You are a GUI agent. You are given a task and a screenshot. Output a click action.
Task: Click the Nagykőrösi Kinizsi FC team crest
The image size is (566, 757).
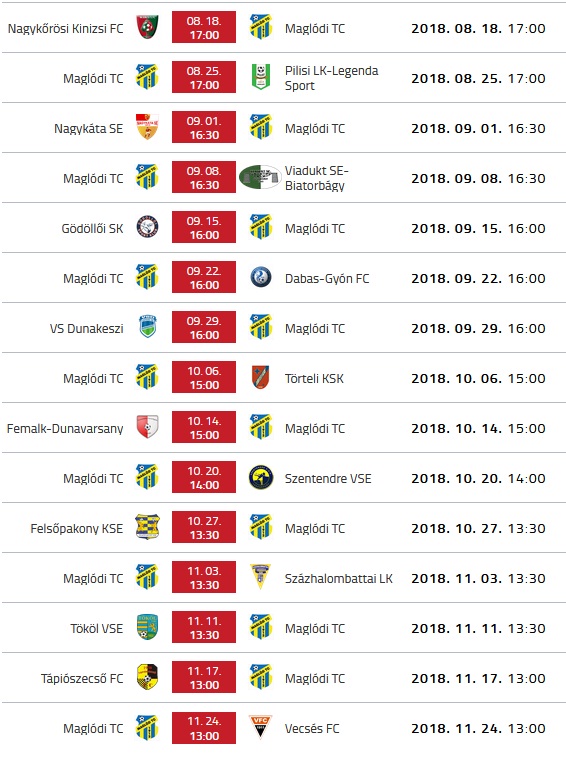pyautogui.click(x=147, y=27)
